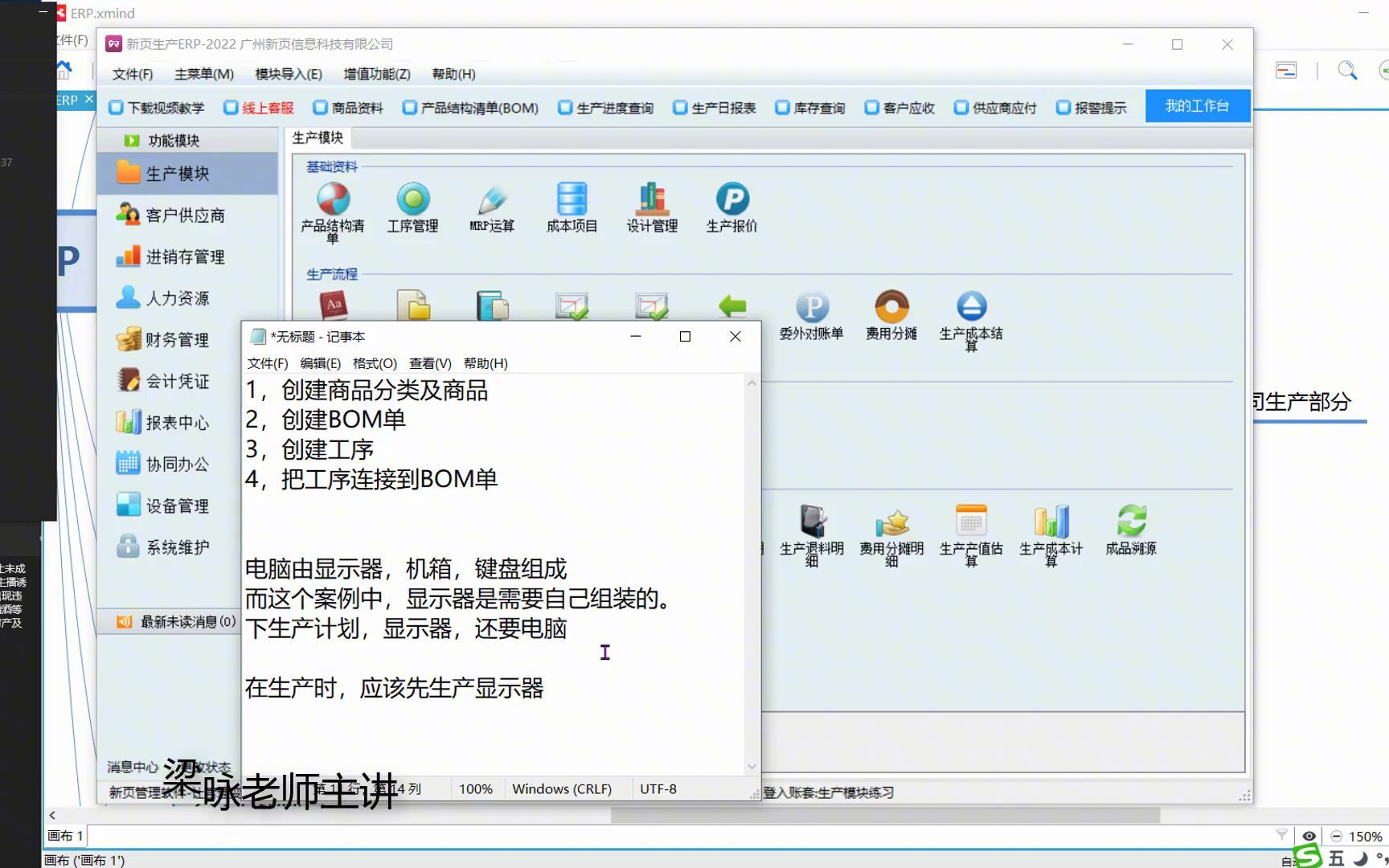This screenshot has width=1389, height=868.
Task: Click the green back-arrow icon in 生产流程
Action: 731,305
